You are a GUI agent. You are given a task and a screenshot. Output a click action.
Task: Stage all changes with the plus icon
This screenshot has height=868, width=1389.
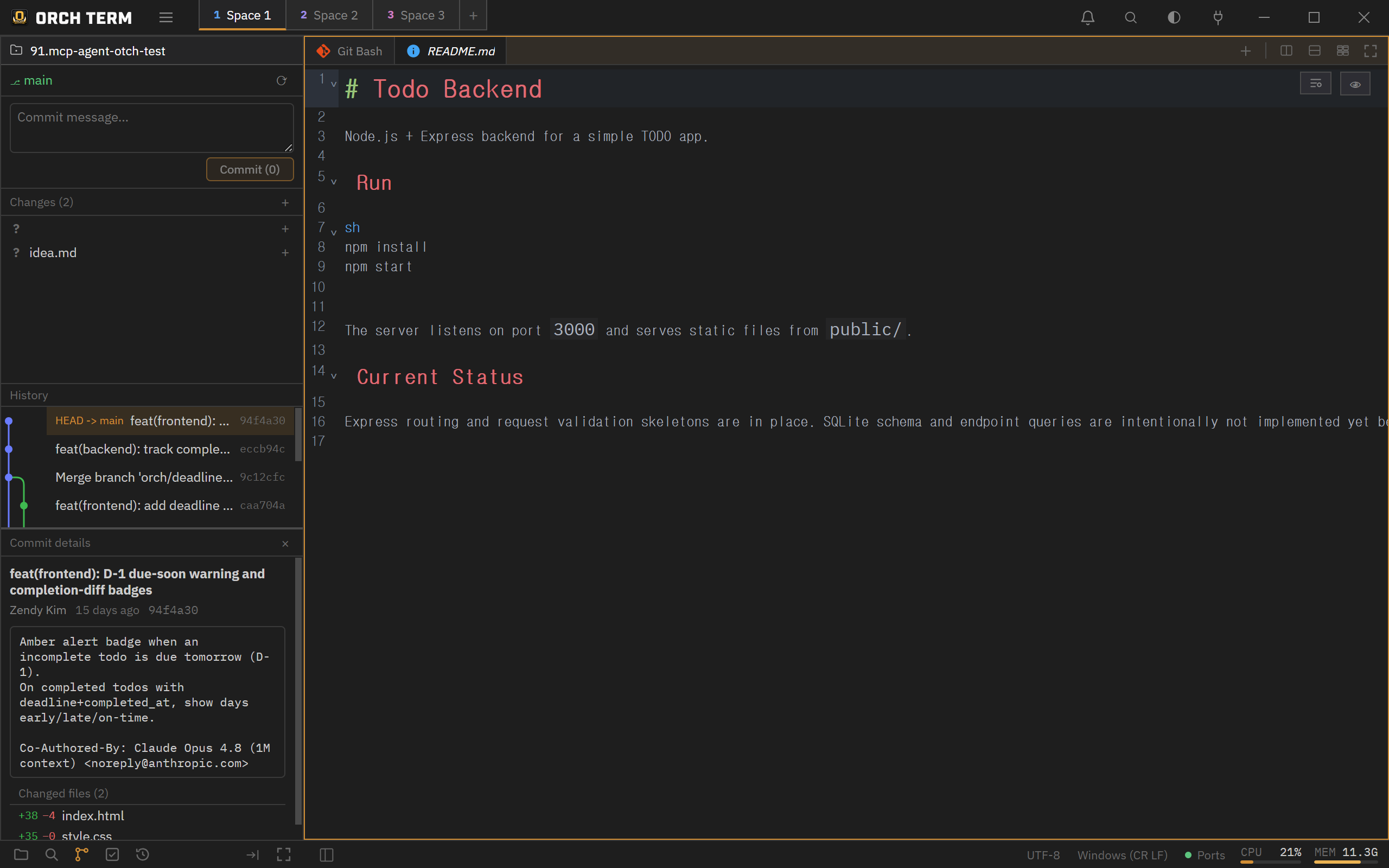tap(285, 203)
